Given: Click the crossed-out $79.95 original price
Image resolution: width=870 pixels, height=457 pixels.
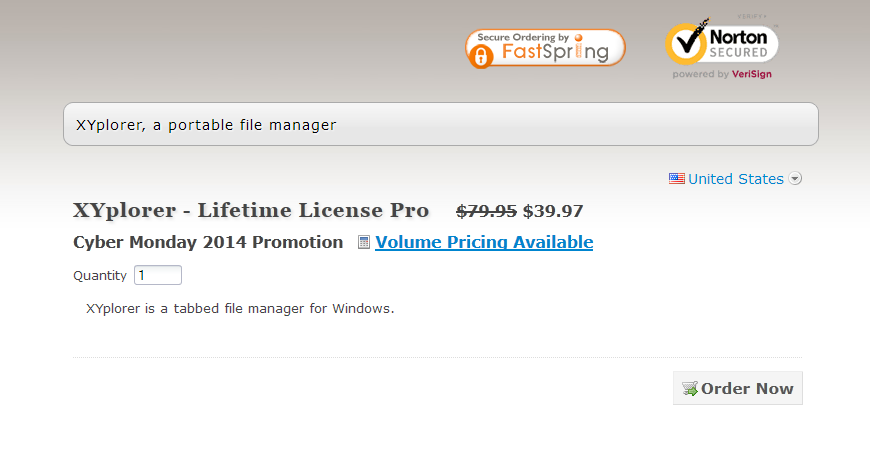Looking at the screenshot, I should 486,210.
